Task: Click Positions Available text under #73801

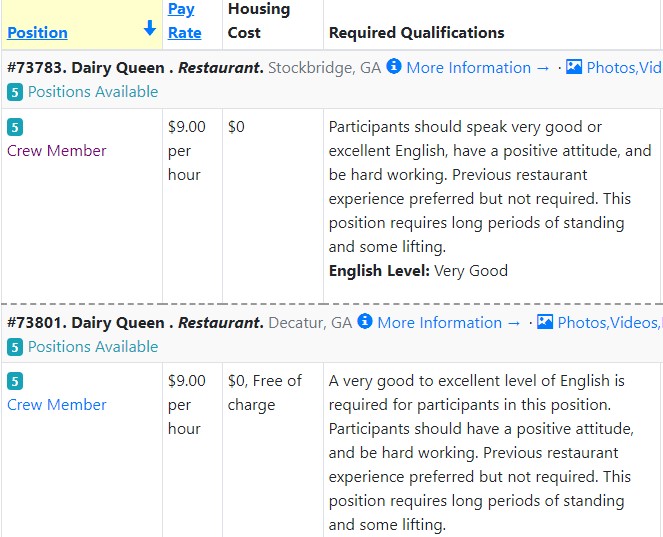Action: point(93,347)
